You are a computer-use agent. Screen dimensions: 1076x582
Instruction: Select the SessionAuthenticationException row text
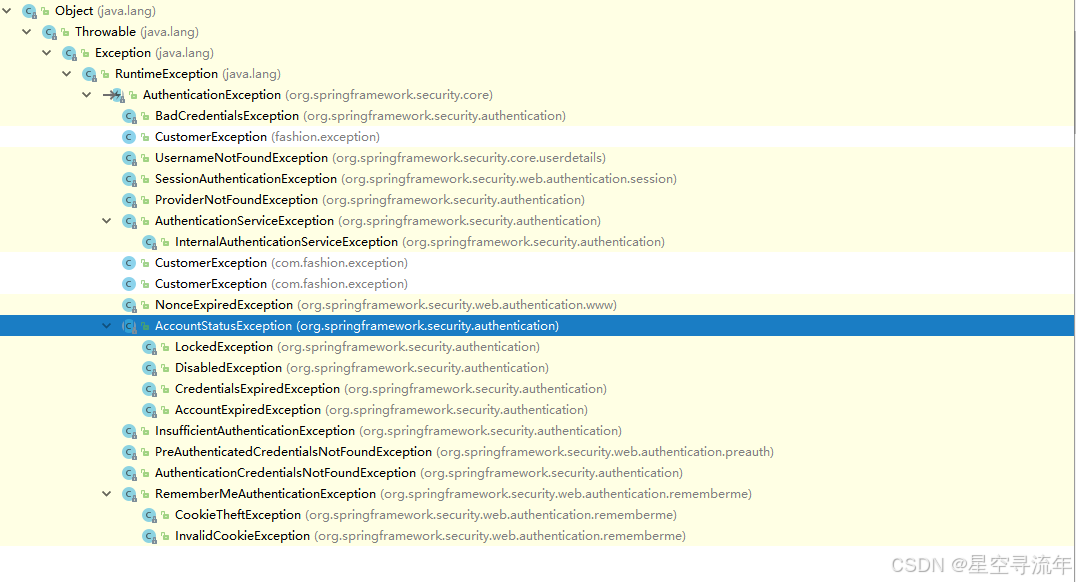pos(416,178)
